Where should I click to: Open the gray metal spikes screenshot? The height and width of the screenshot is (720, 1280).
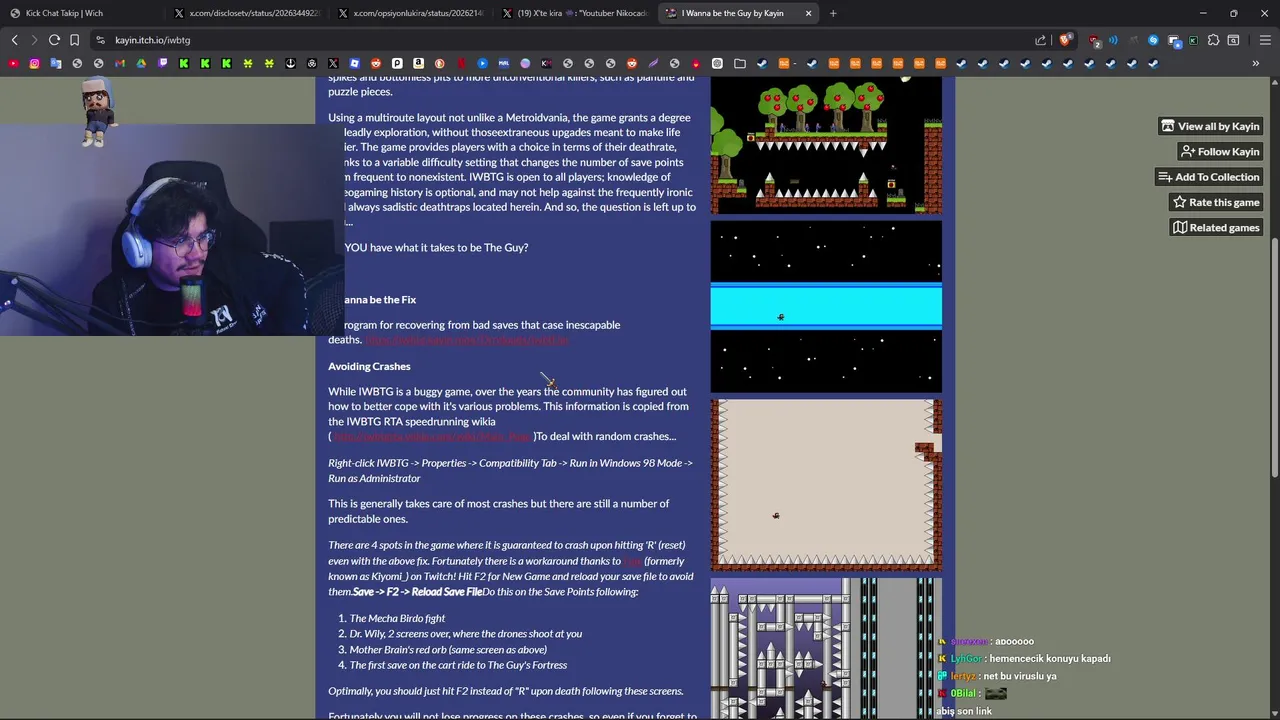[x=826, y=649]
